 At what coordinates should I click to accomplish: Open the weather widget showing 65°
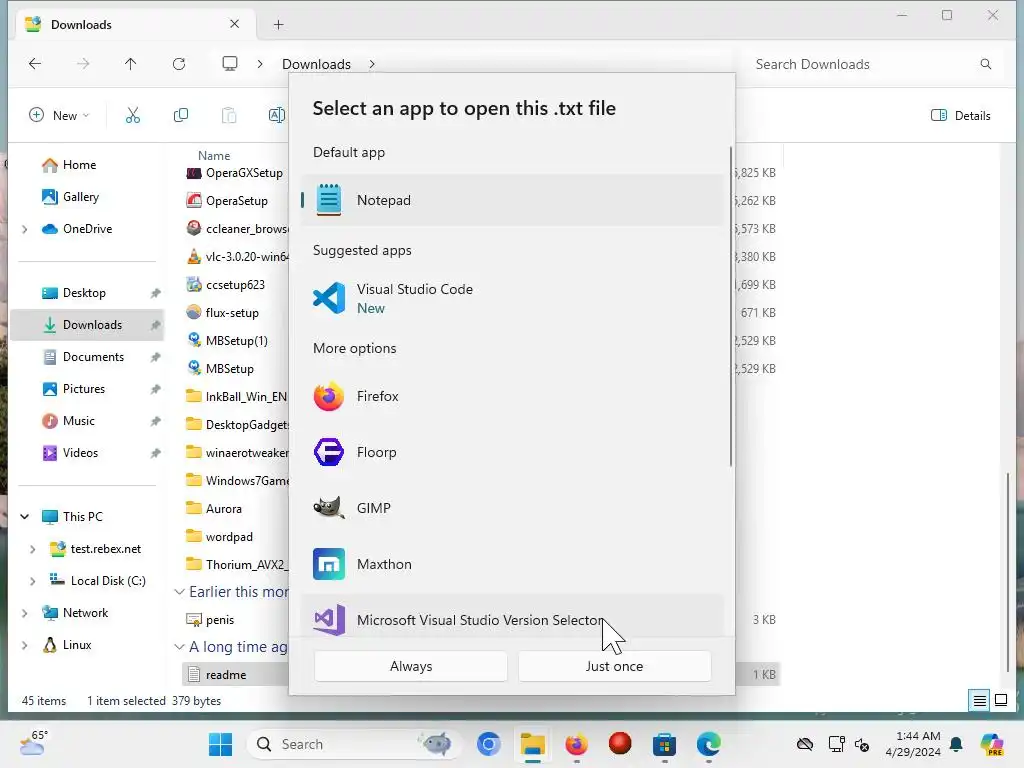point(33,744)
